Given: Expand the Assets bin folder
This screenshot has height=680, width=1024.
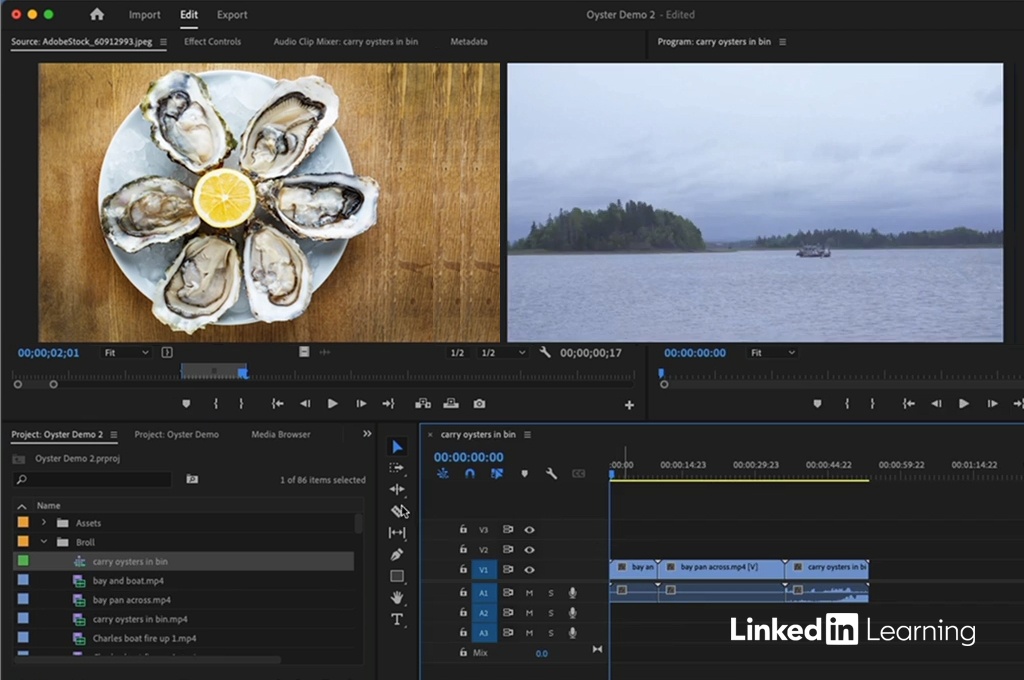Looking at the screenshot, I should (x=44, y=523).
